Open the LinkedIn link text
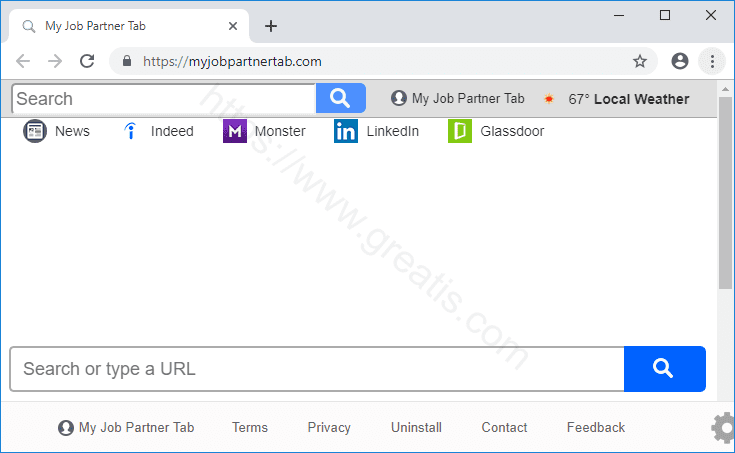This screenshot has width=735, height=453. [393, 131]
